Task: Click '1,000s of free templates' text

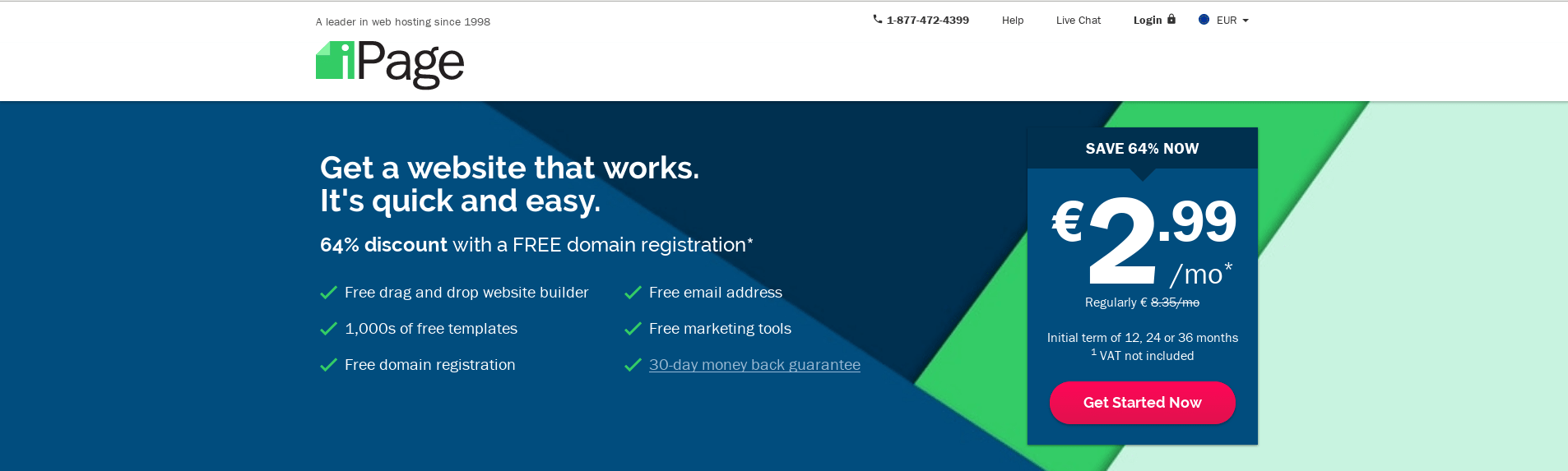Action: point(431,329)
